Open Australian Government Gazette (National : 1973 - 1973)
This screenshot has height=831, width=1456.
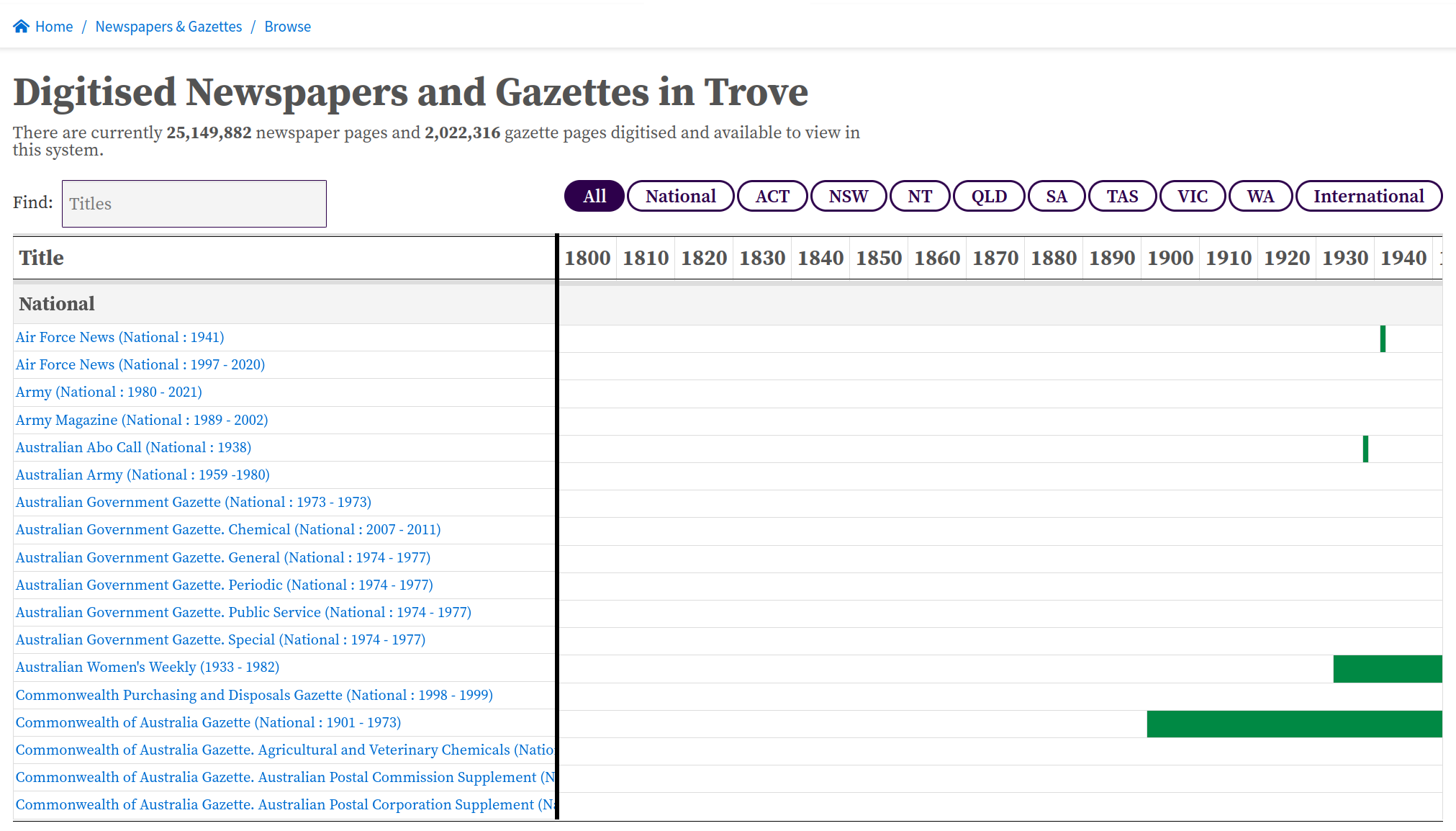coord(194,502)
